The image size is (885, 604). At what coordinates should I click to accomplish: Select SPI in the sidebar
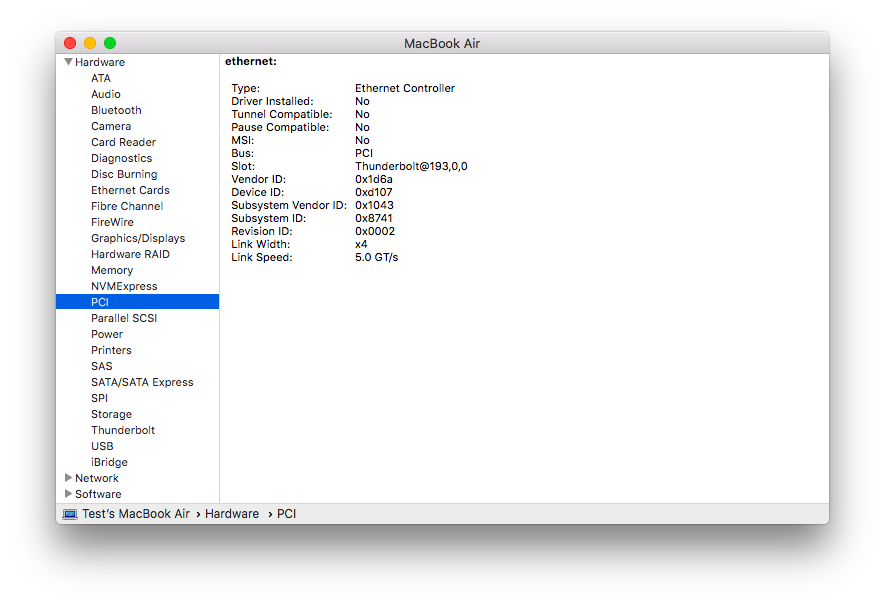point(99,398)
